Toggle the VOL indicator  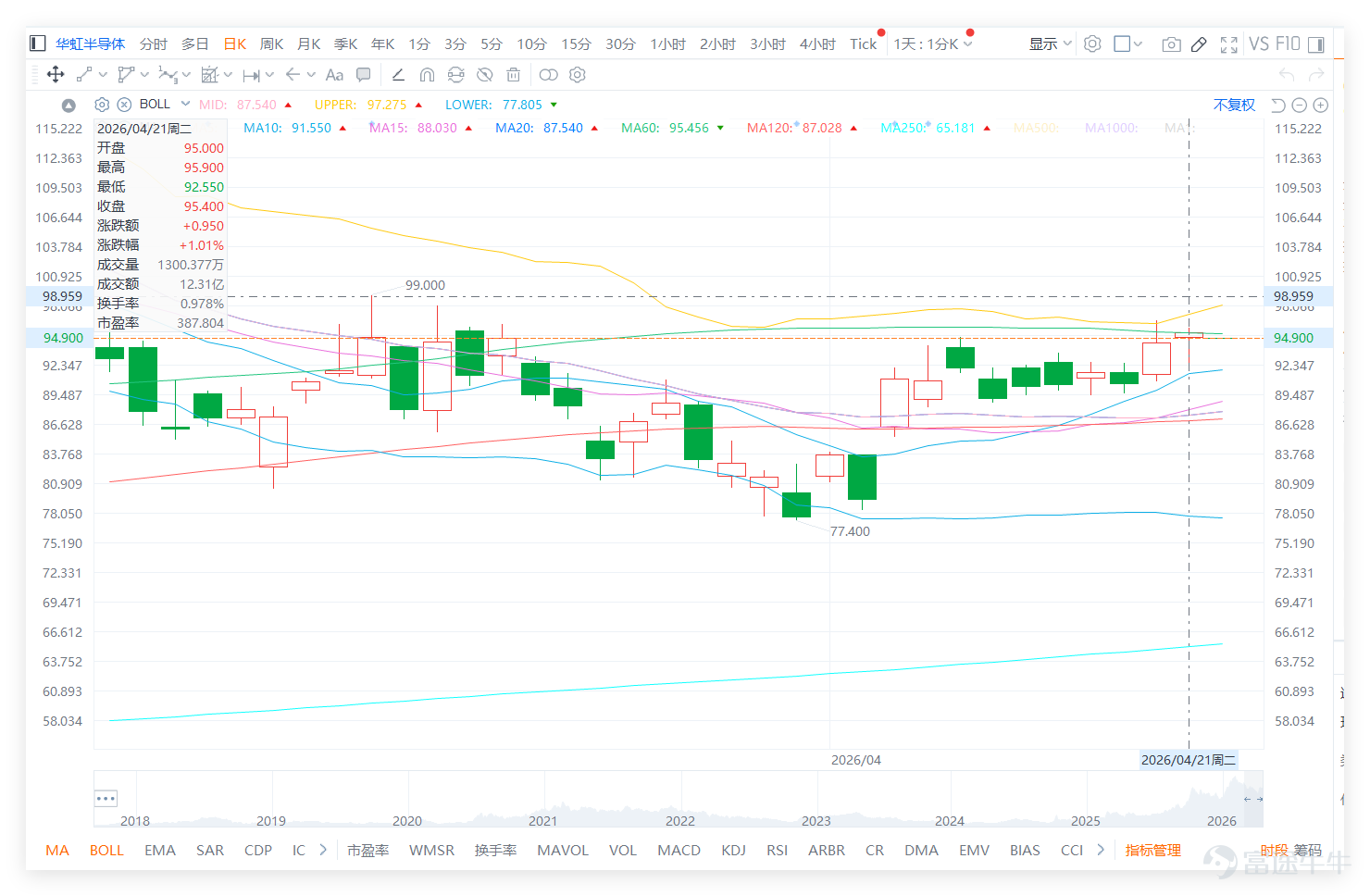click(x=623, y=850)
